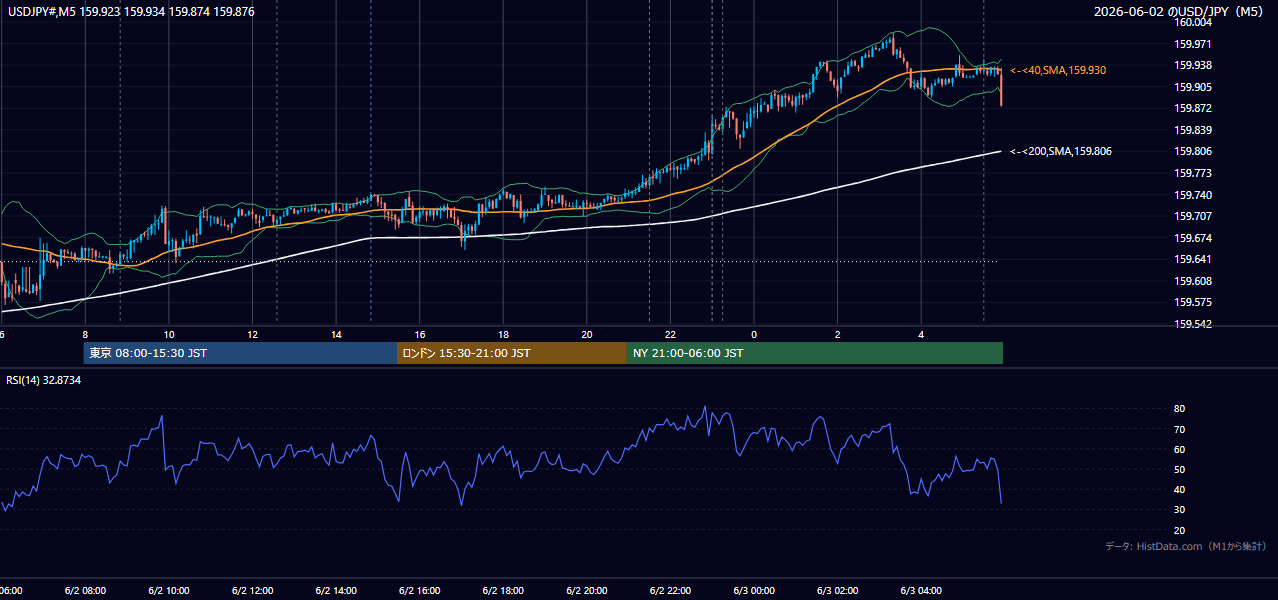The image size is (1278, 600).
Task: Click the 159.839 price axis label
Action: click(1192, 130)
